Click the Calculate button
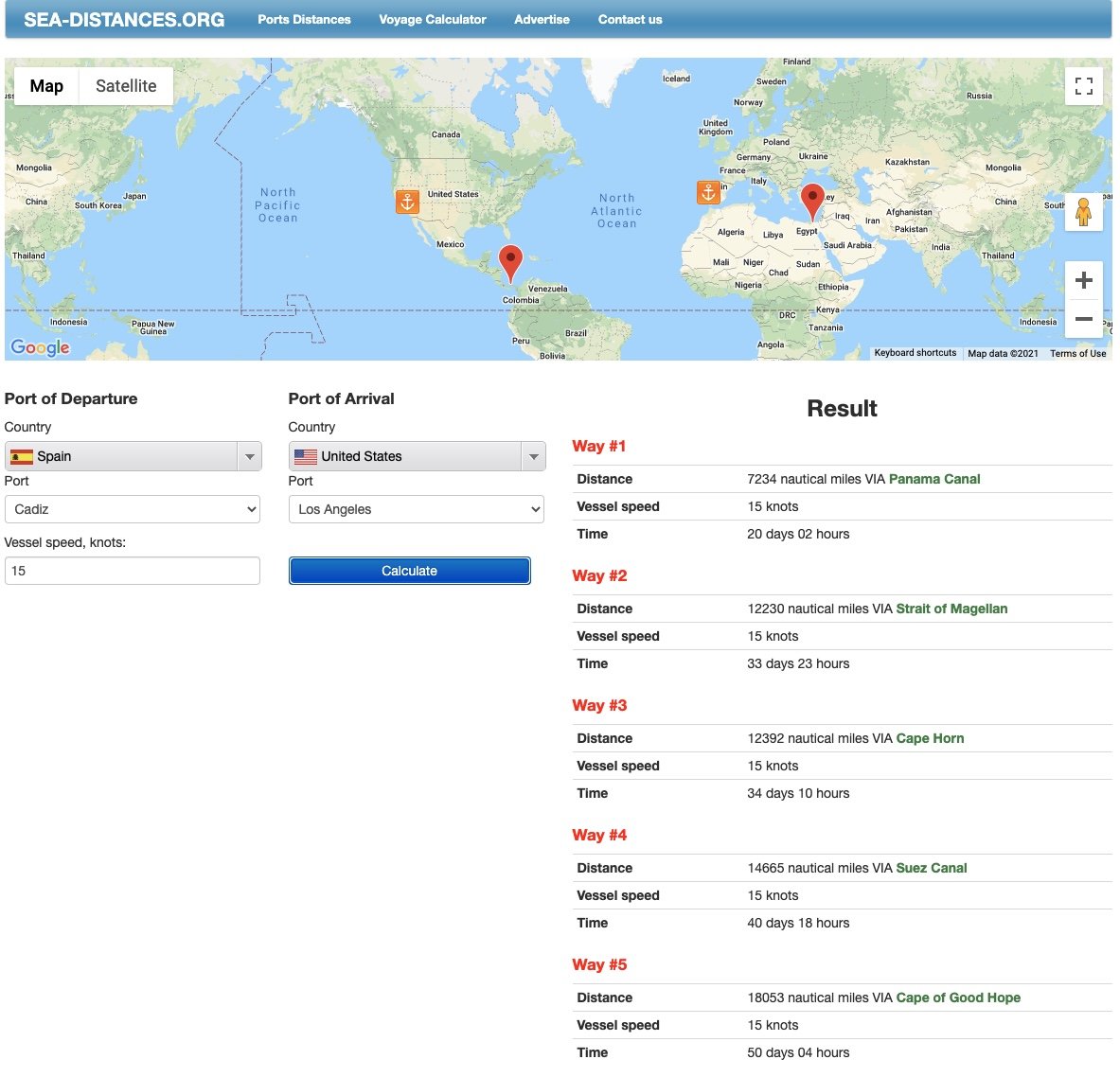Screen dimensions: 1120x1077 point(409,571)
